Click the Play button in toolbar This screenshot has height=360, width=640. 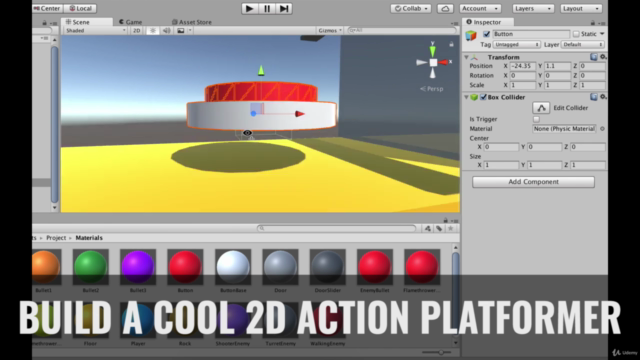coord(249,9)
